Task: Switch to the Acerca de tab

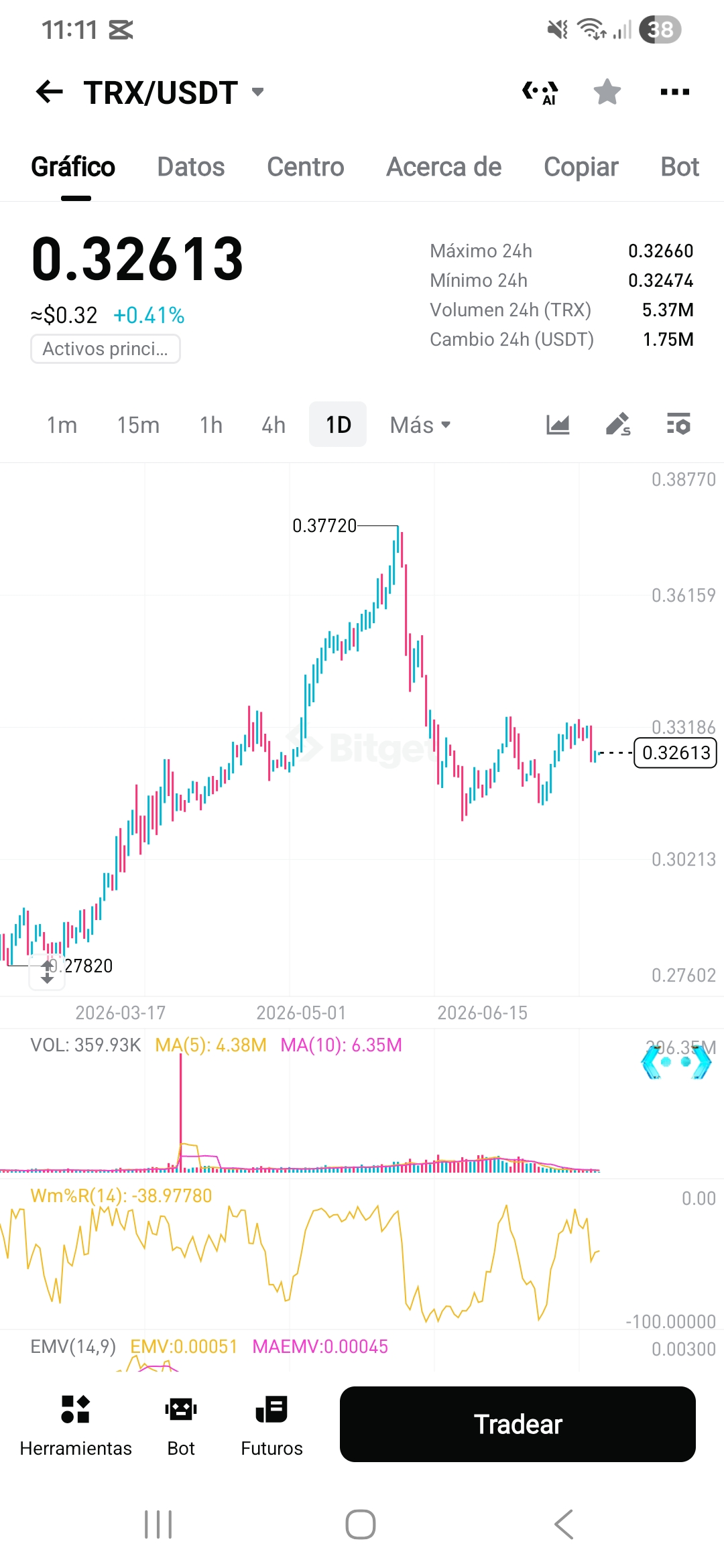Action: coord(444,167)
